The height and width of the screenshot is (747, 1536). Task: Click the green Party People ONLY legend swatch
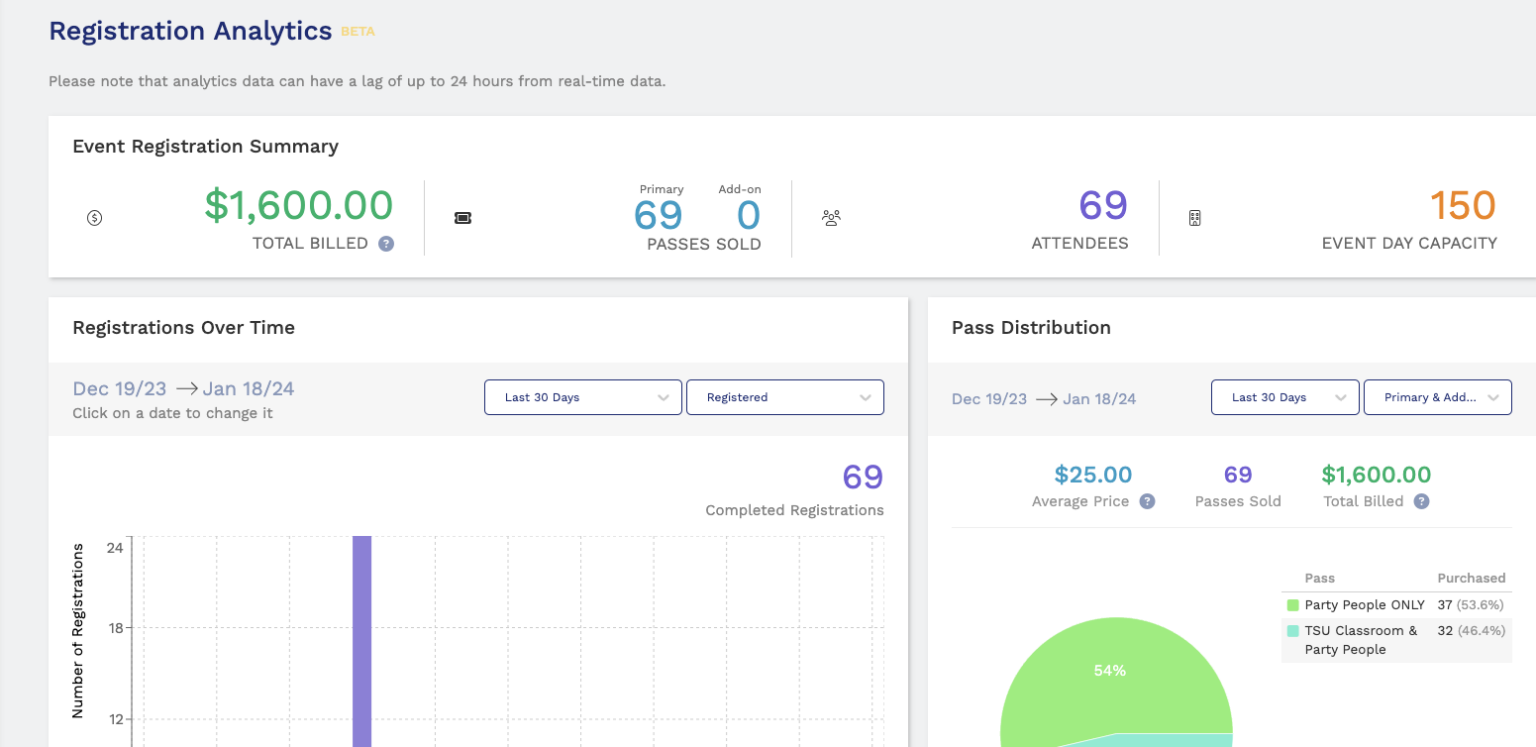point(1291,604)
